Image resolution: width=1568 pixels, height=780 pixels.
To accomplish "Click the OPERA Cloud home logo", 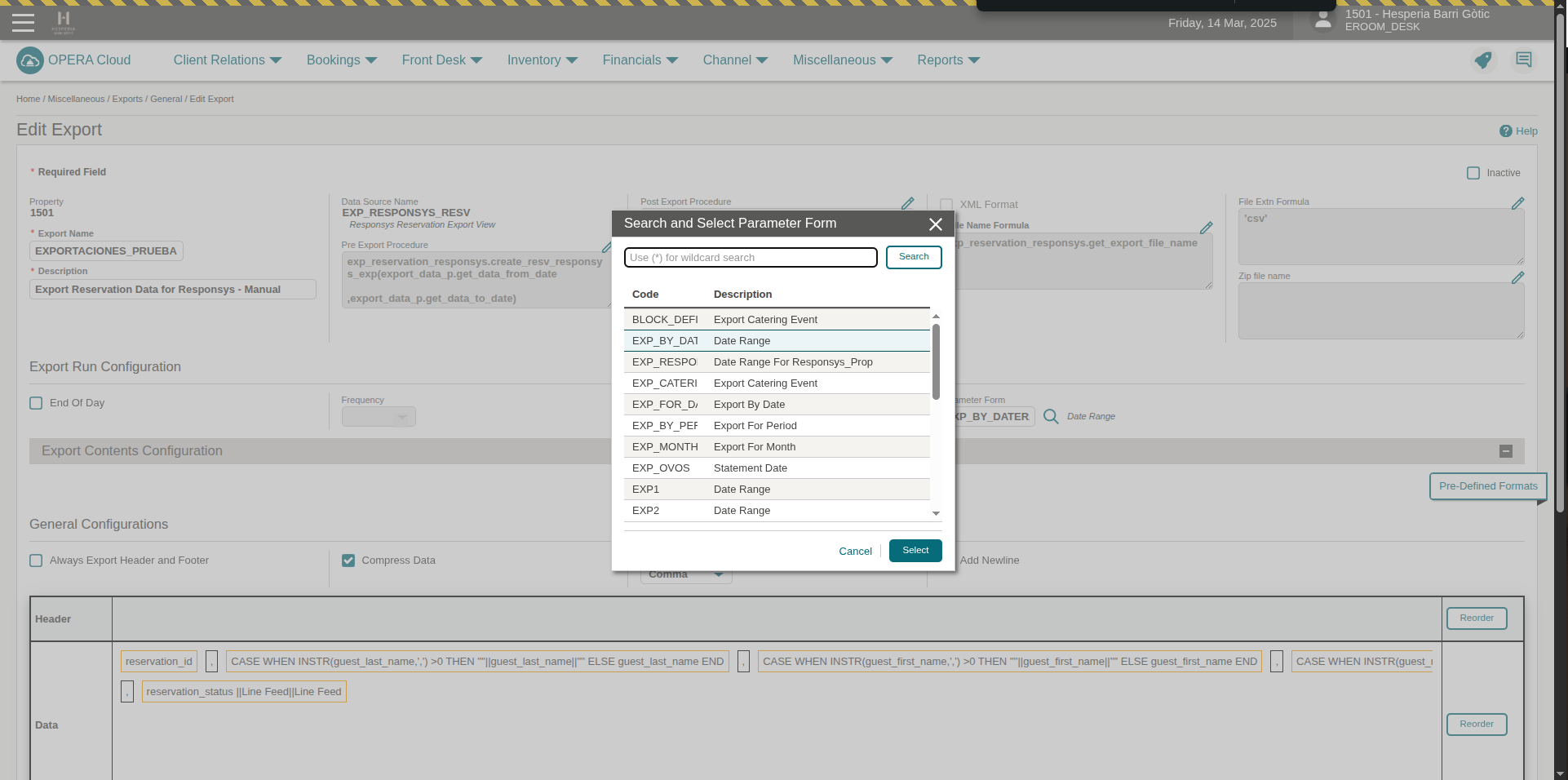I will 30,60.
